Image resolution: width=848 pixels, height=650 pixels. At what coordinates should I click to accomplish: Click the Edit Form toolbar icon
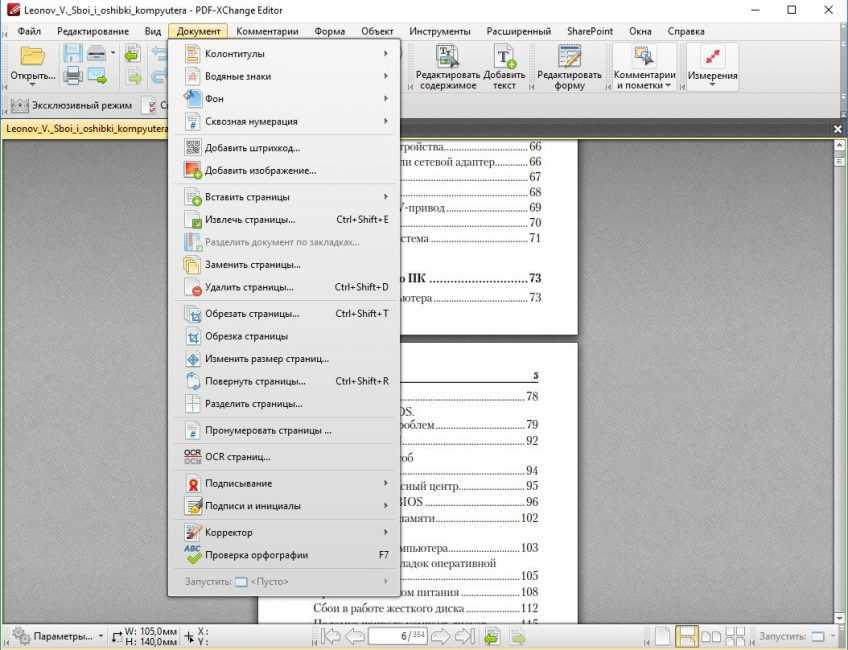[x=569, y=66]
